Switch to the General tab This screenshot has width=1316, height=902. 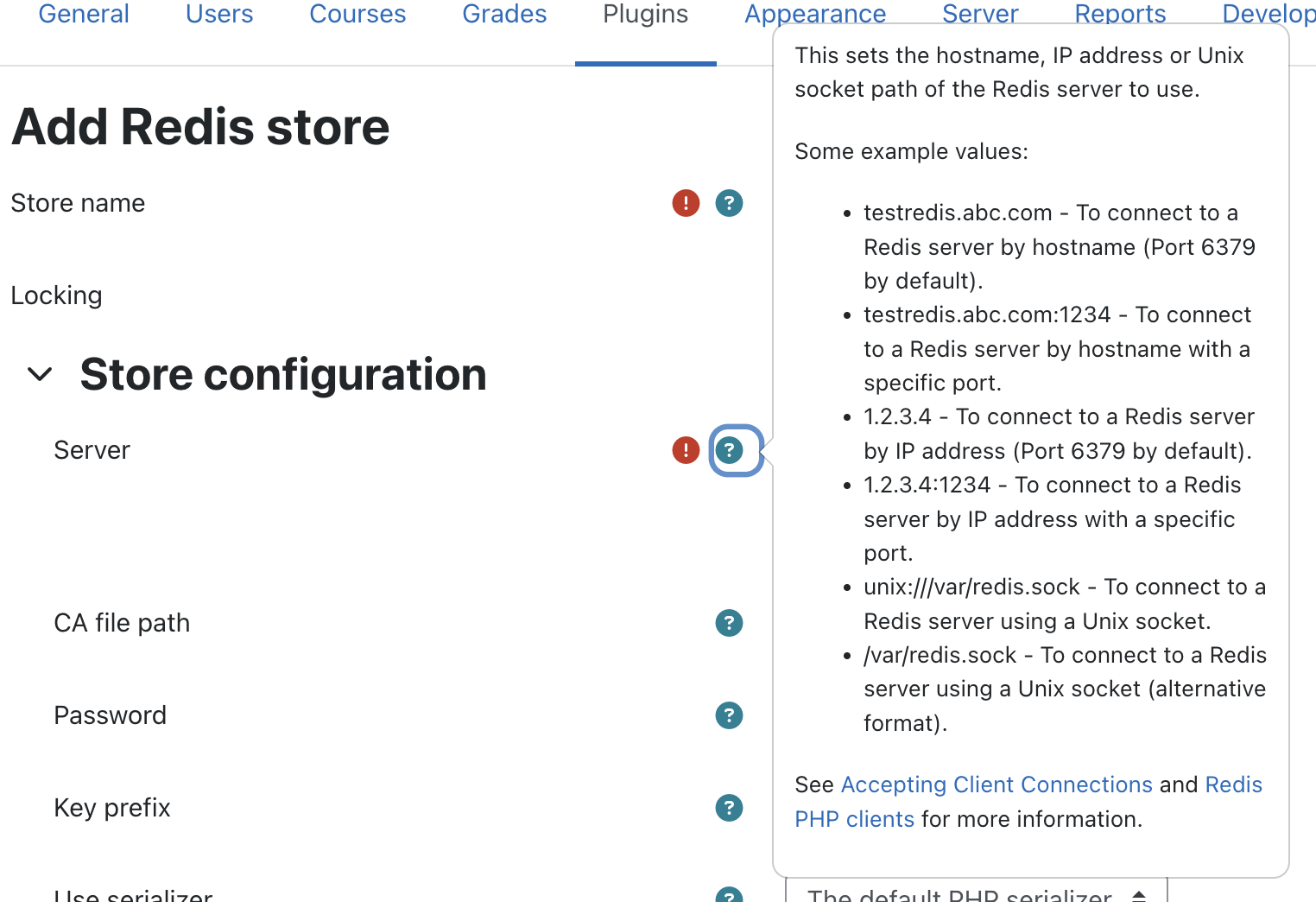point(84,14)
